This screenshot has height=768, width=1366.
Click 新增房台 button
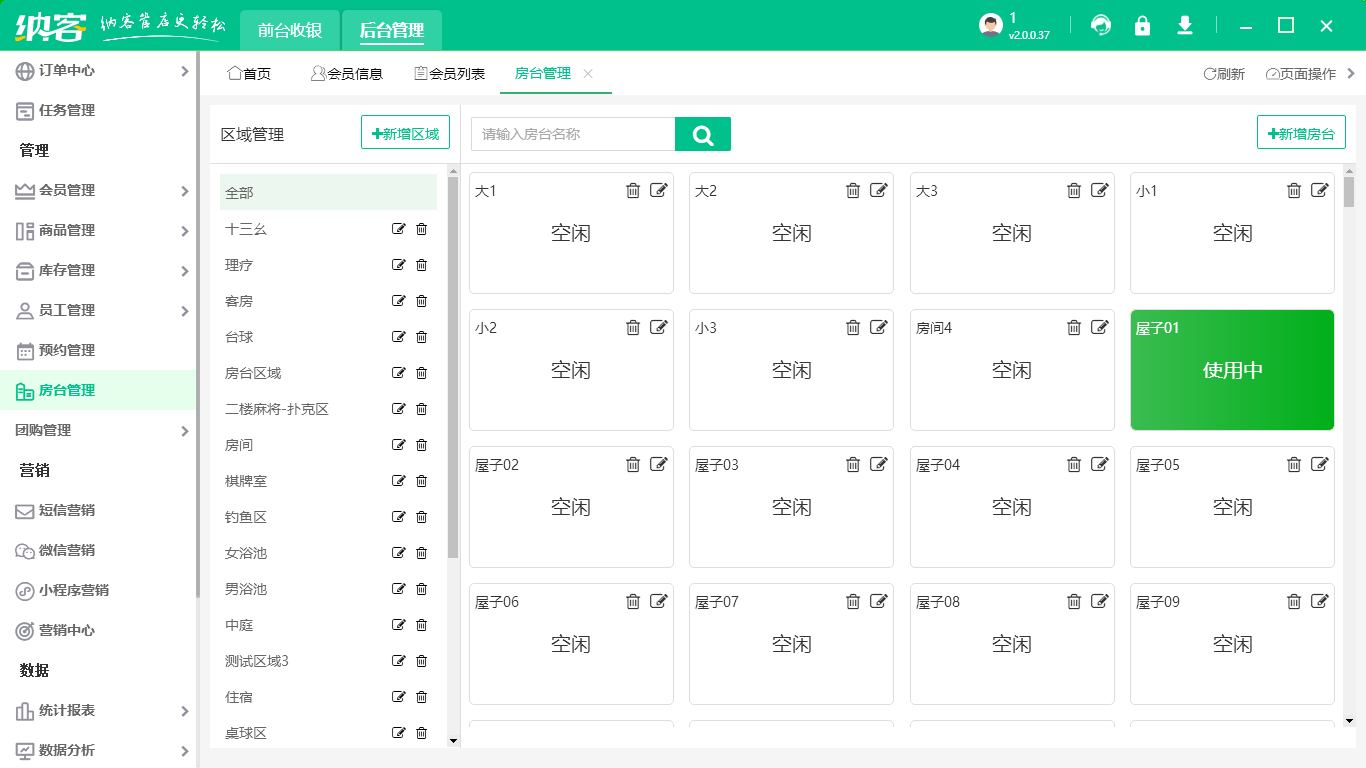(x=1301, y=133)
